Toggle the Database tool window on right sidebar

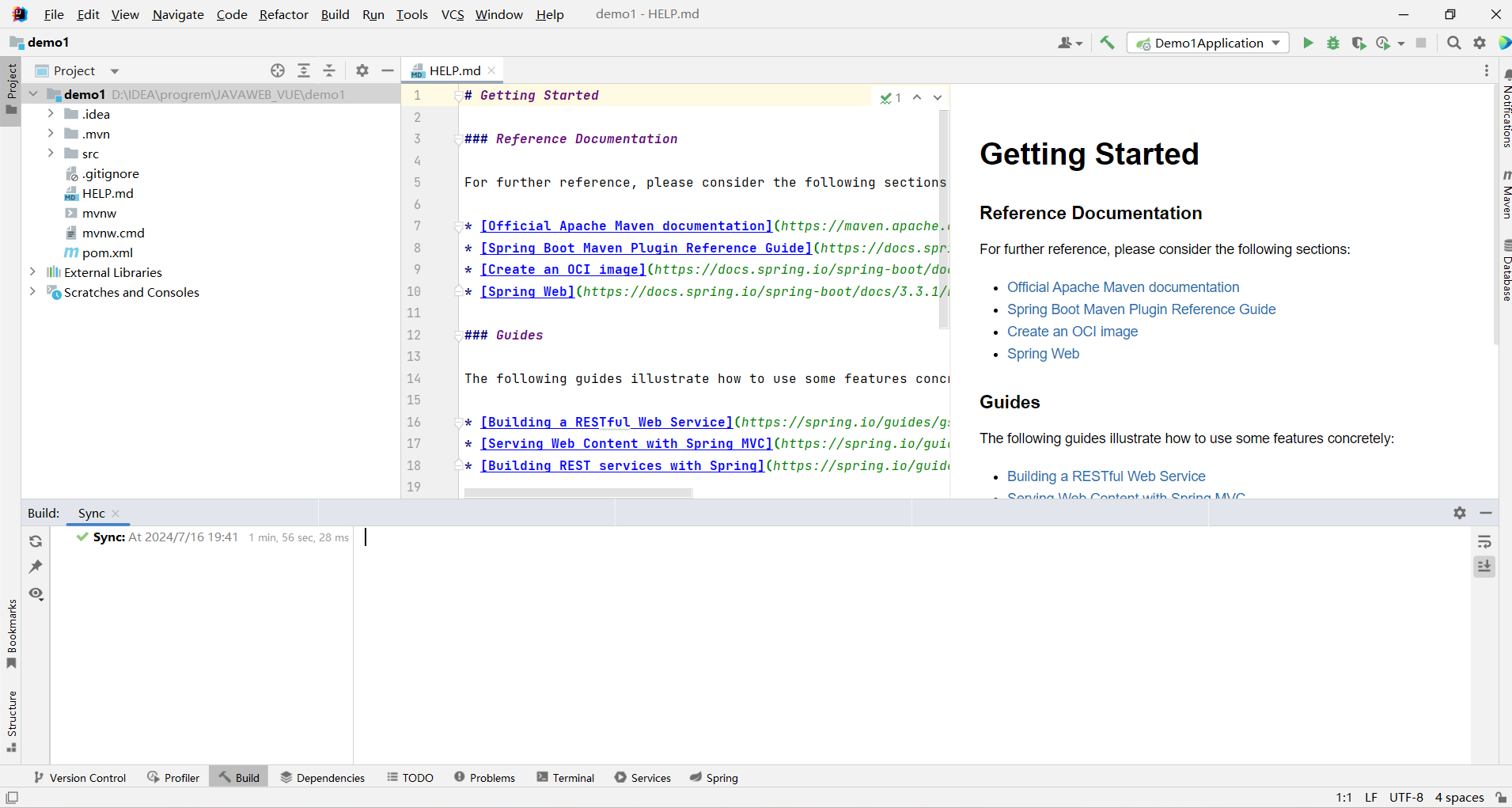pos(1506,271)
